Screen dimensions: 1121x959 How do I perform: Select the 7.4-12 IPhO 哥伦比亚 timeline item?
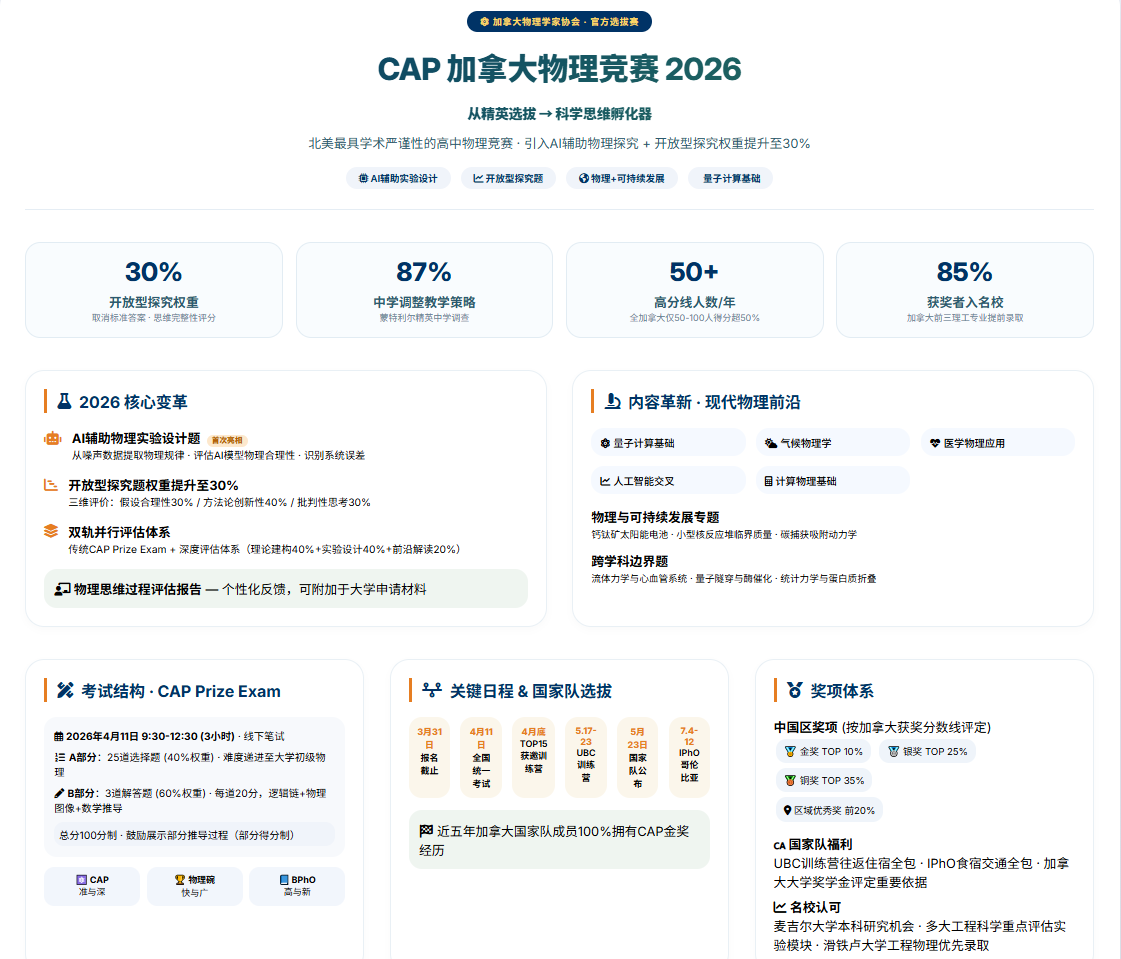(x=689, y=757)
